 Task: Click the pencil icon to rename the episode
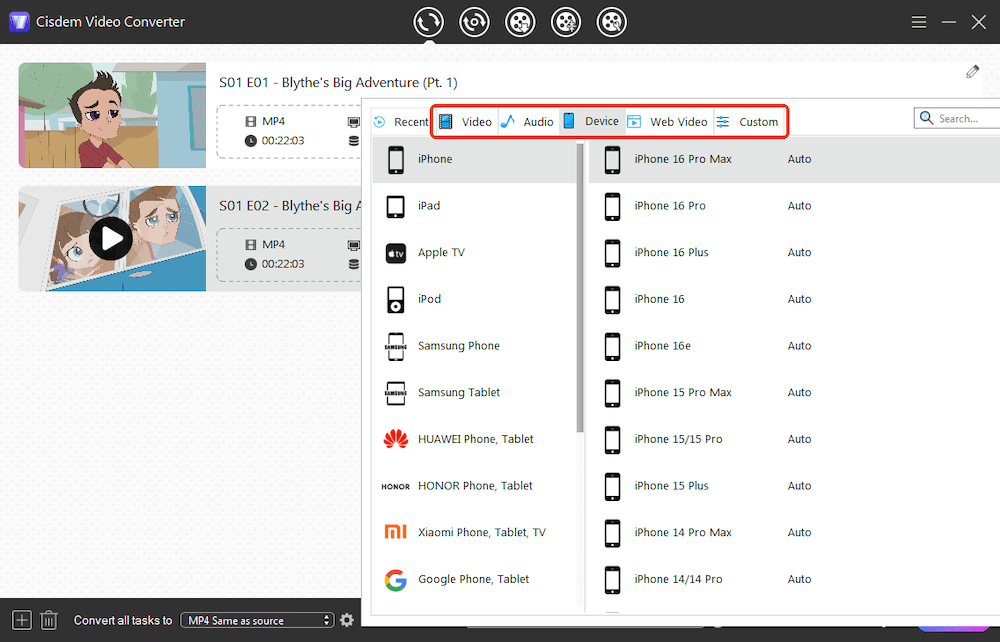972,71
